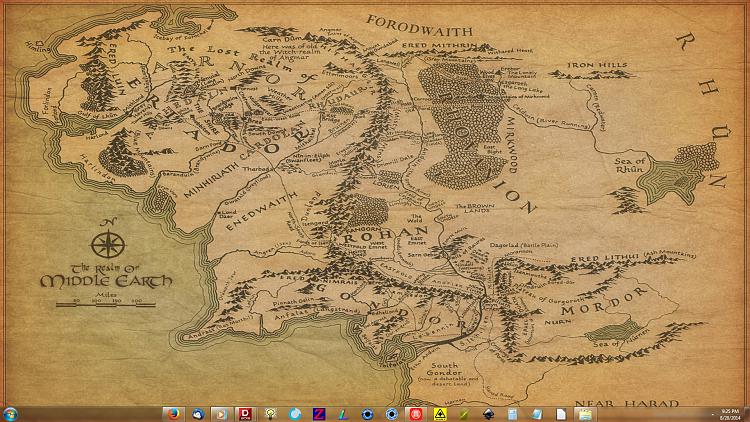Open the light bulb taskbar icon

pos(270,414)
